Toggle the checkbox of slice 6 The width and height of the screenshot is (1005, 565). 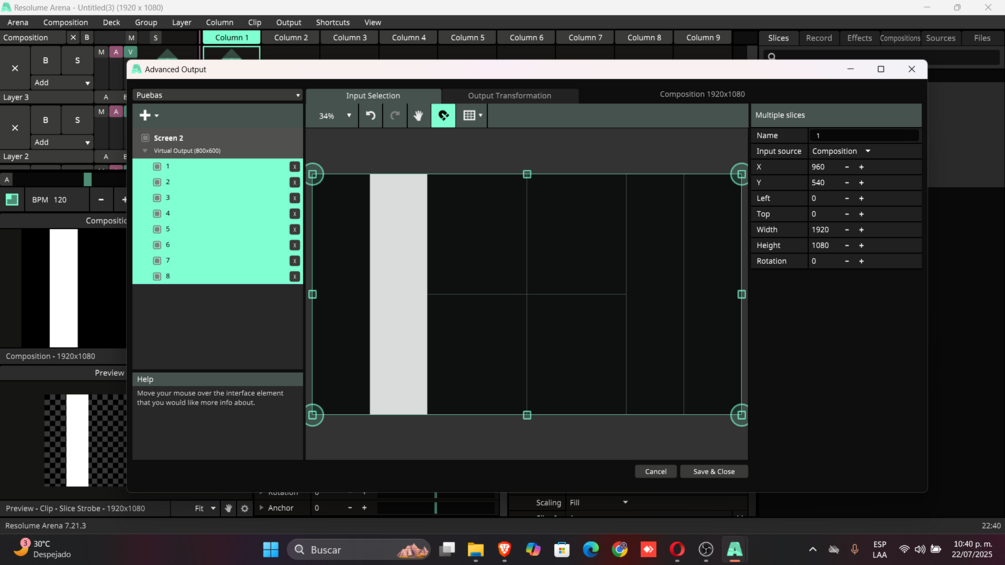tap(157, 245)
